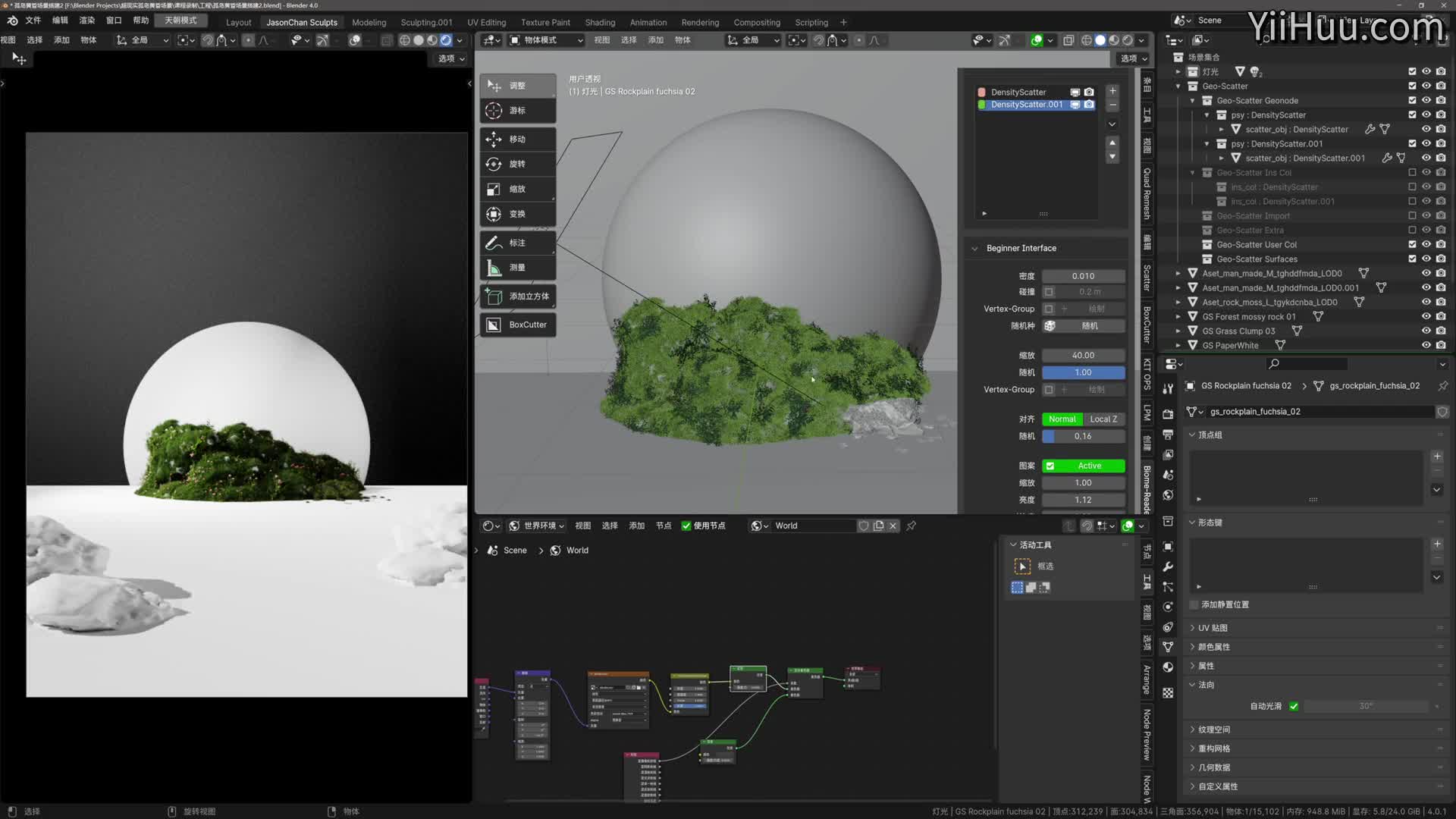Randomize seed with the dice icon
1456x819 pixels.
1050,326
